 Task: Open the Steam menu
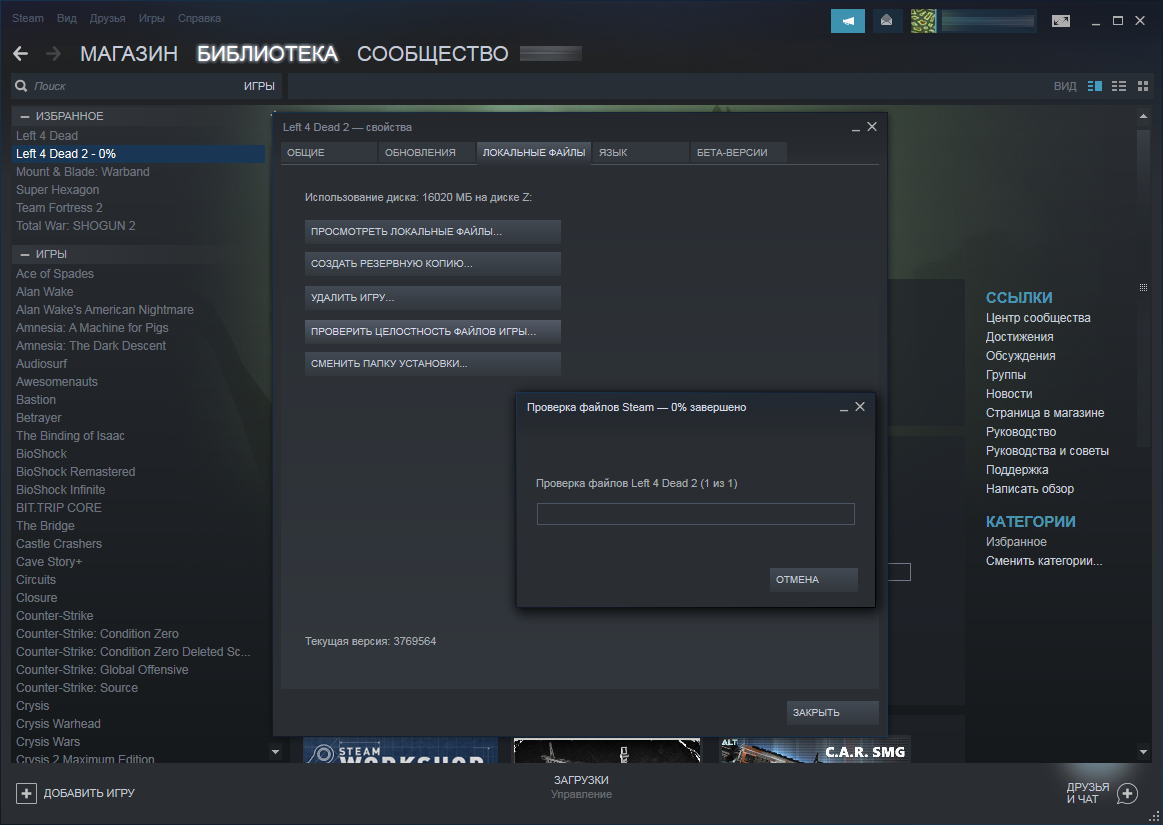(x=27, y=18)
